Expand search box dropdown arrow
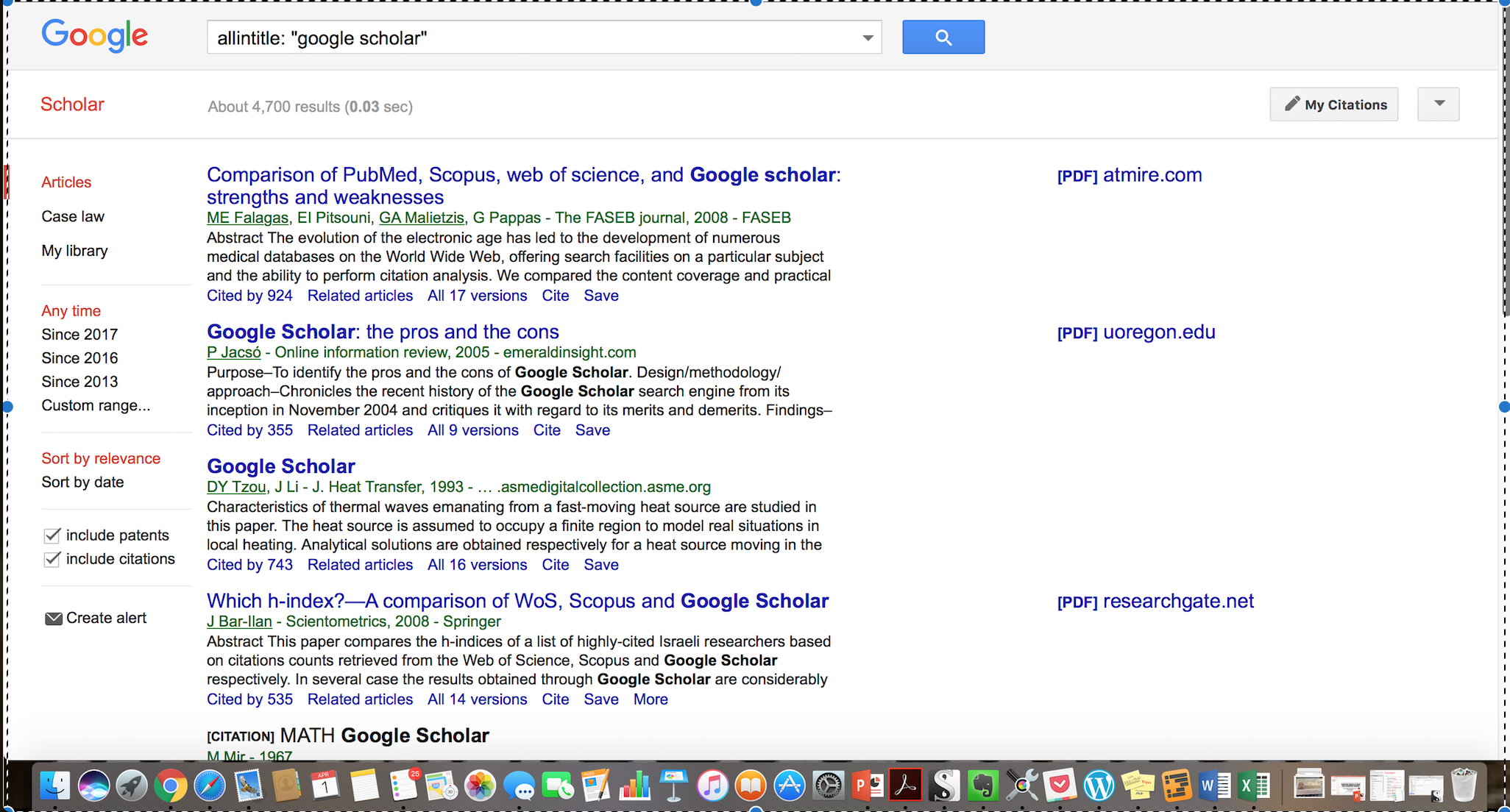Screen dimensions: 1510x812 [868, 38]
